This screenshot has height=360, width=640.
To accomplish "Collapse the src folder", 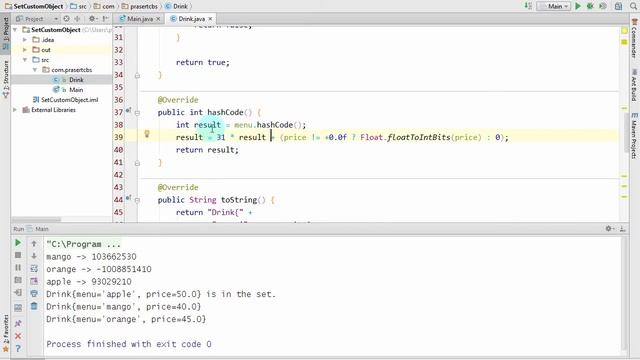I will (25, 60).
